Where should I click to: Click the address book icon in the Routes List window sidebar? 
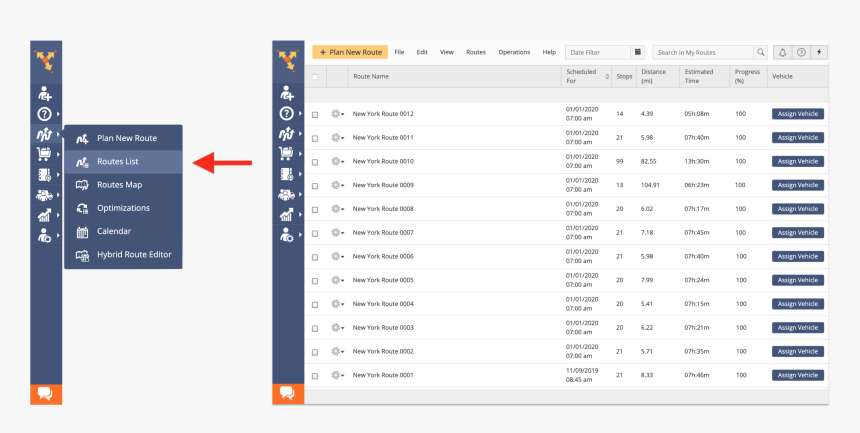coord(286,175)
